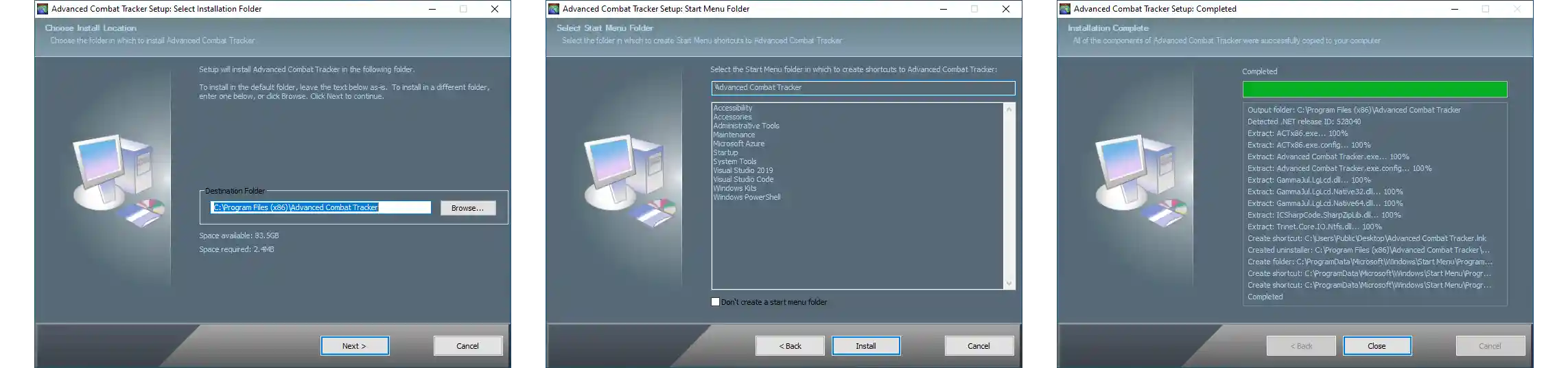Screen dimensions: 1568x368
Task: Click Space available: 83.5GB text
Action: click(x=239, y=235)
